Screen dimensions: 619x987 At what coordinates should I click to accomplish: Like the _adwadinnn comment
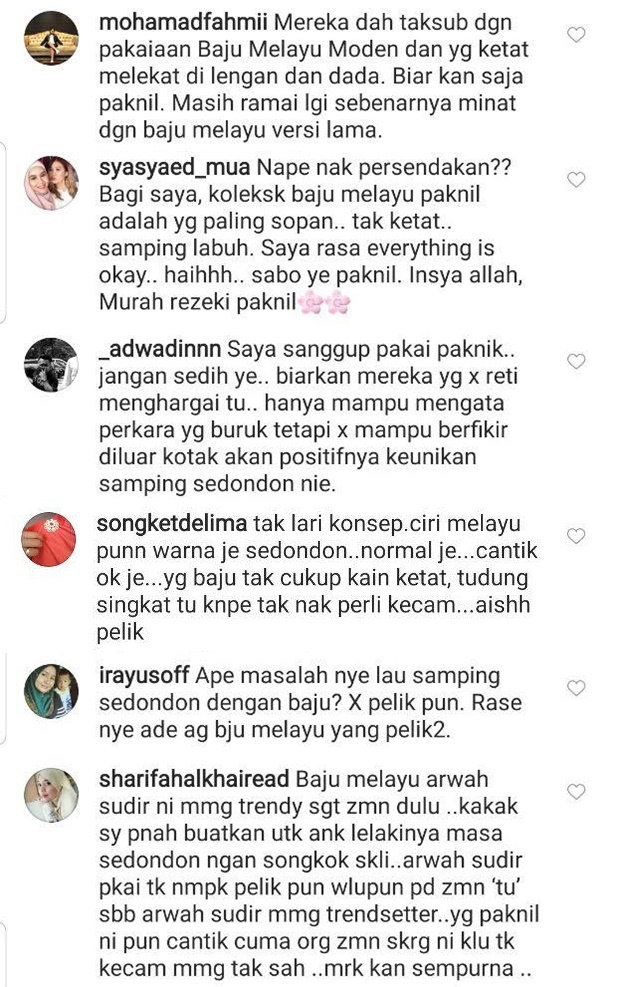tap(576, 361)
